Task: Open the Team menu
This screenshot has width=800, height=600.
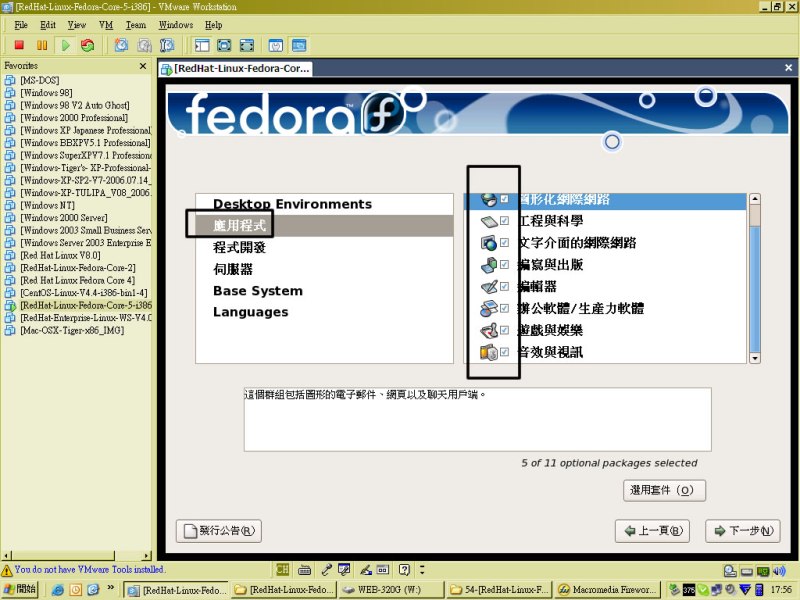Action: coord(135,24)
